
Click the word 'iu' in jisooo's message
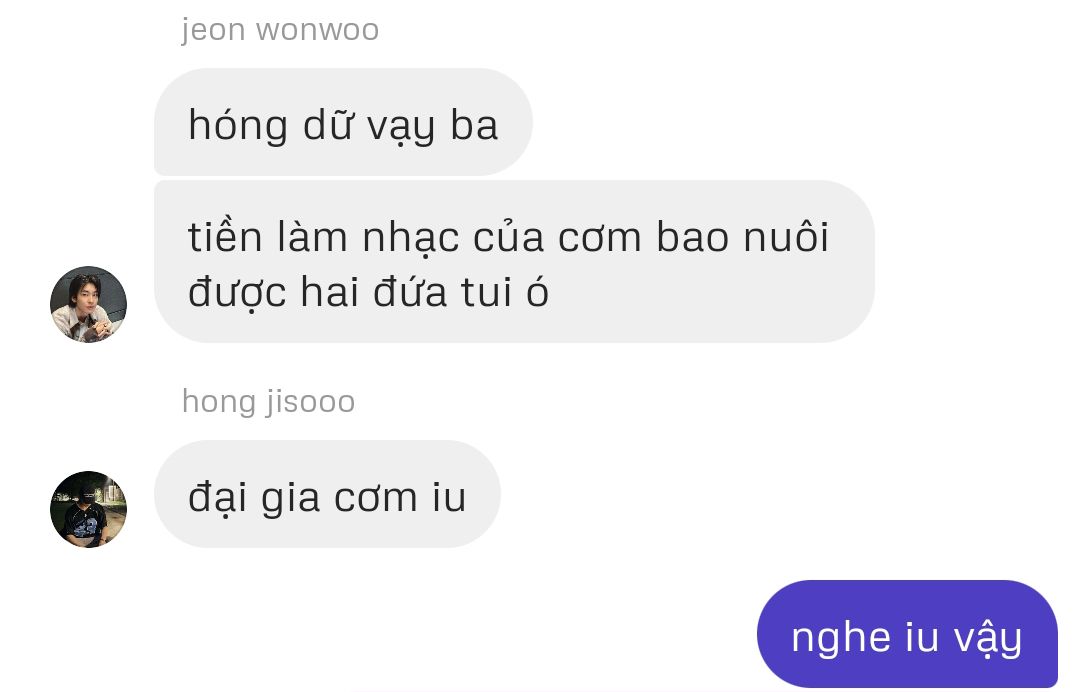coord(450,497)
